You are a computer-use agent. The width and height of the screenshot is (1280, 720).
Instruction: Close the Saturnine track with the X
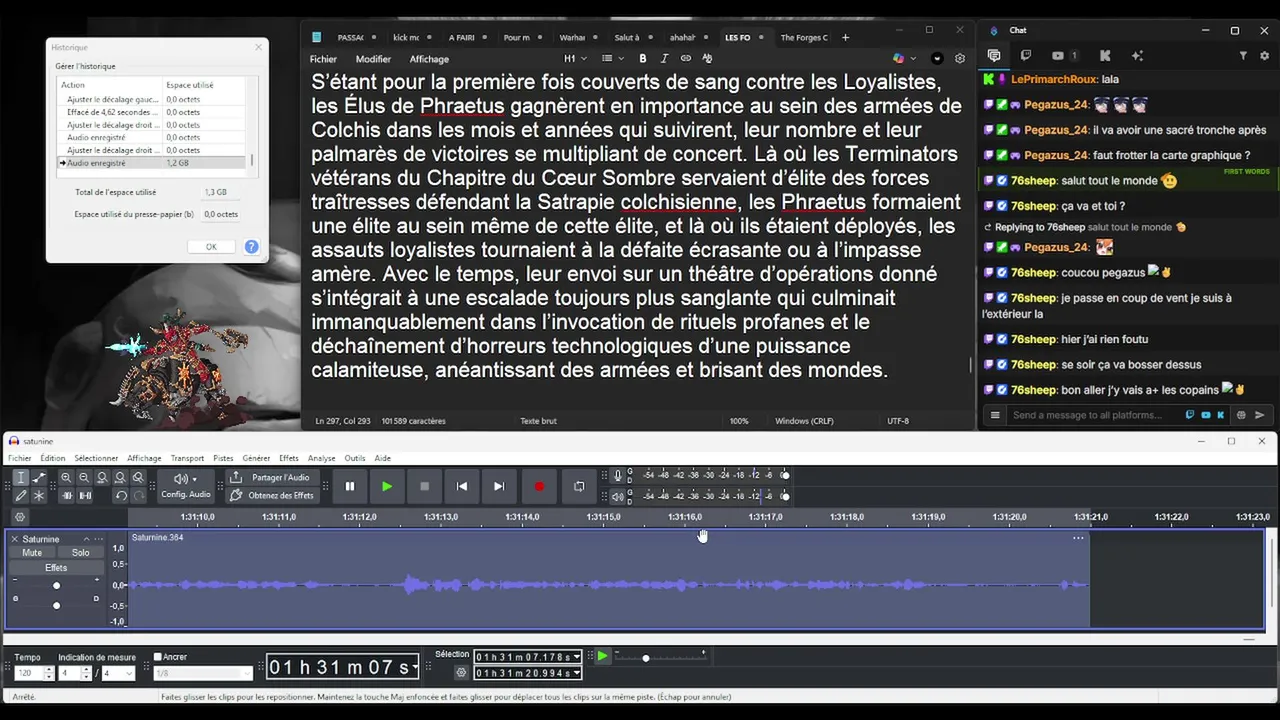click(15, 539)
